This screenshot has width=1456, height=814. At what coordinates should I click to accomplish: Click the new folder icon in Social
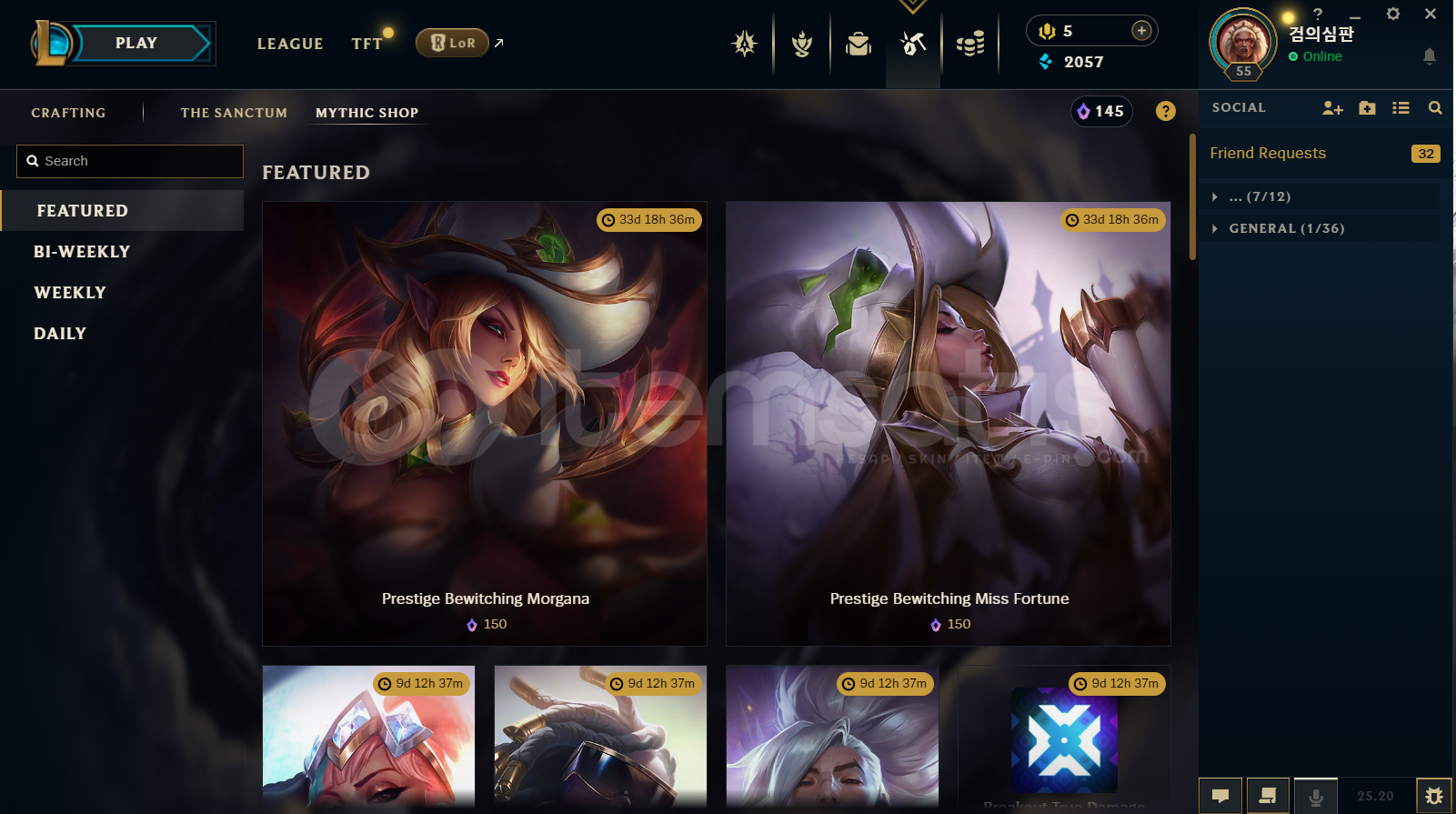(x=1367, y=108)
